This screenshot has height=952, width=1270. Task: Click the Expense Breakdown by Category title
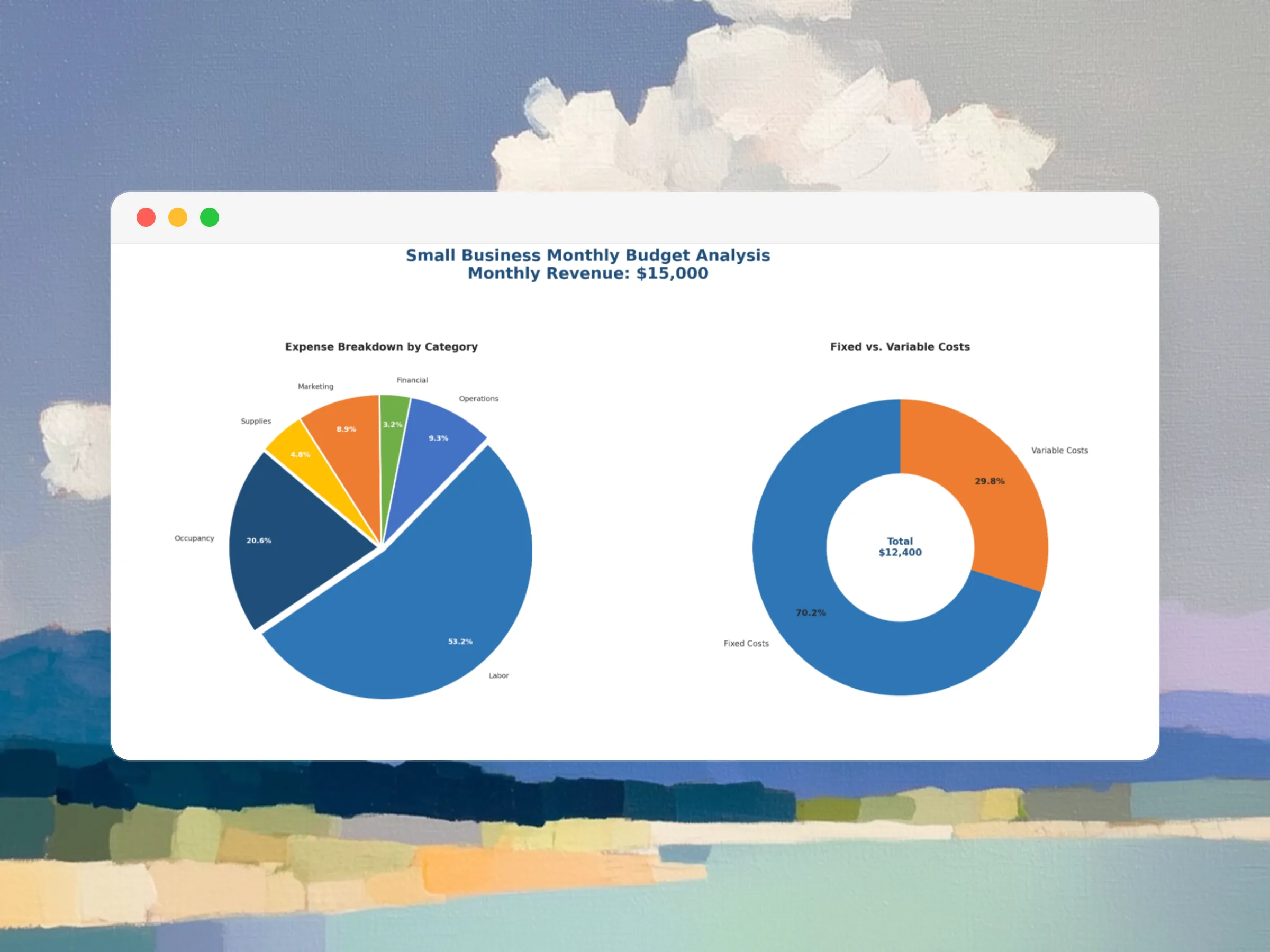(x=381, y=346)
